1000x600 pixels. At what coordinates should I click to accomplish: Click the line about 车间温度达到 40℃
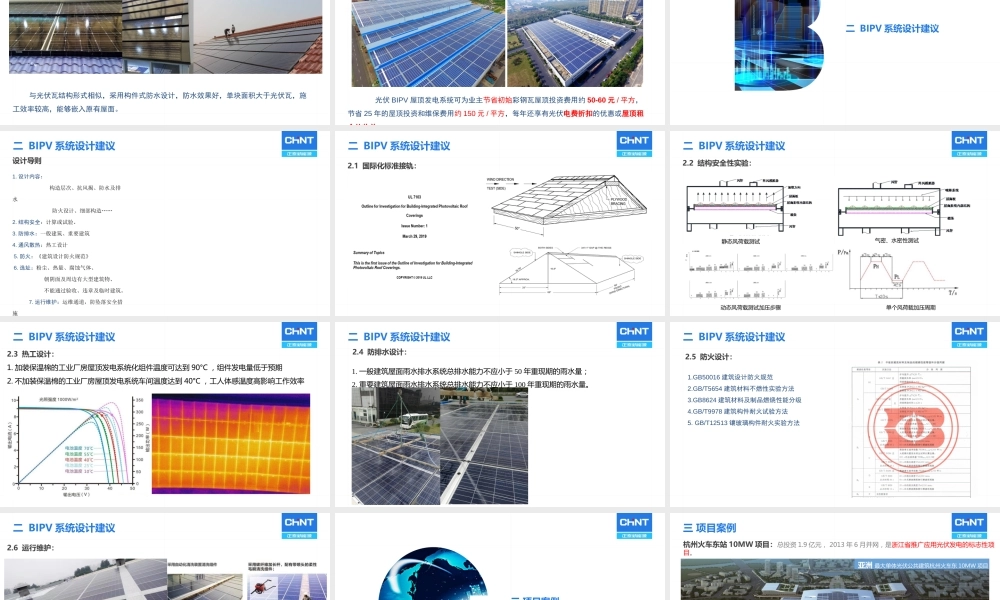pyautogui.click(x=156, y=381)
